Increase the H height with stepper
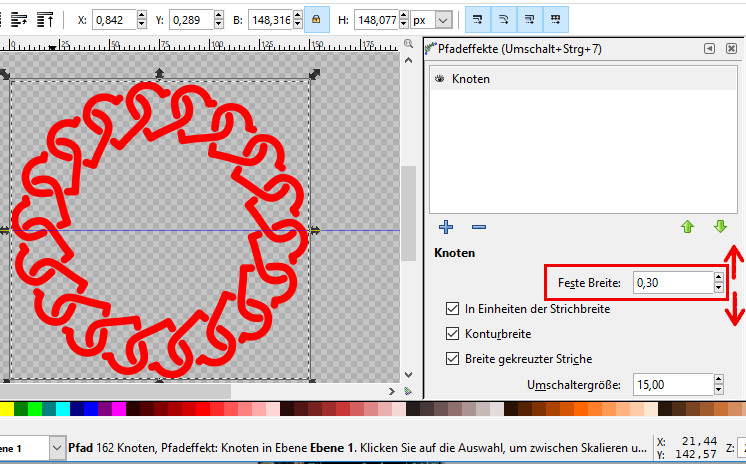 (403, 16)
